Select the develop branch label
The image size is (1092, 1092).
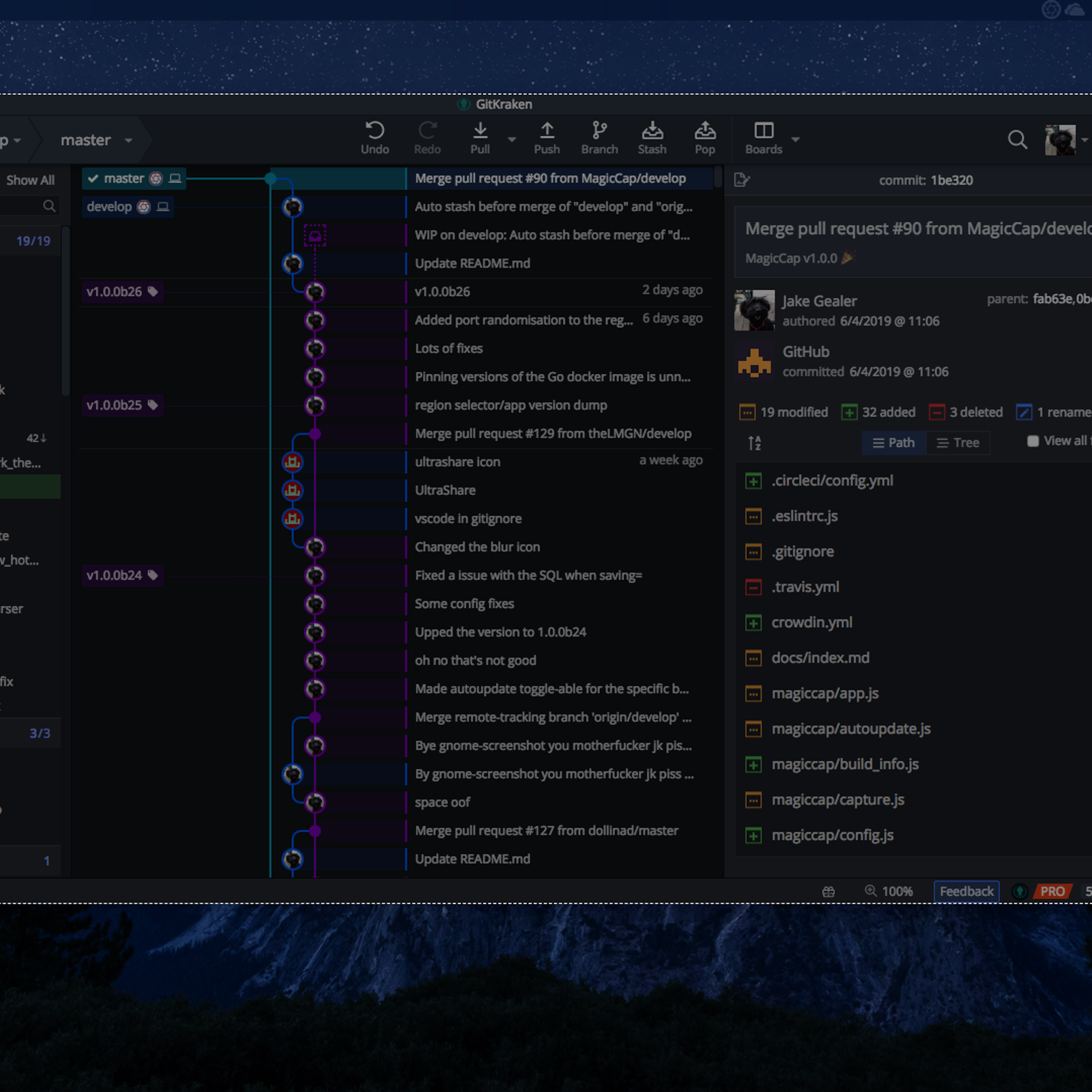(x=127, y=207)
